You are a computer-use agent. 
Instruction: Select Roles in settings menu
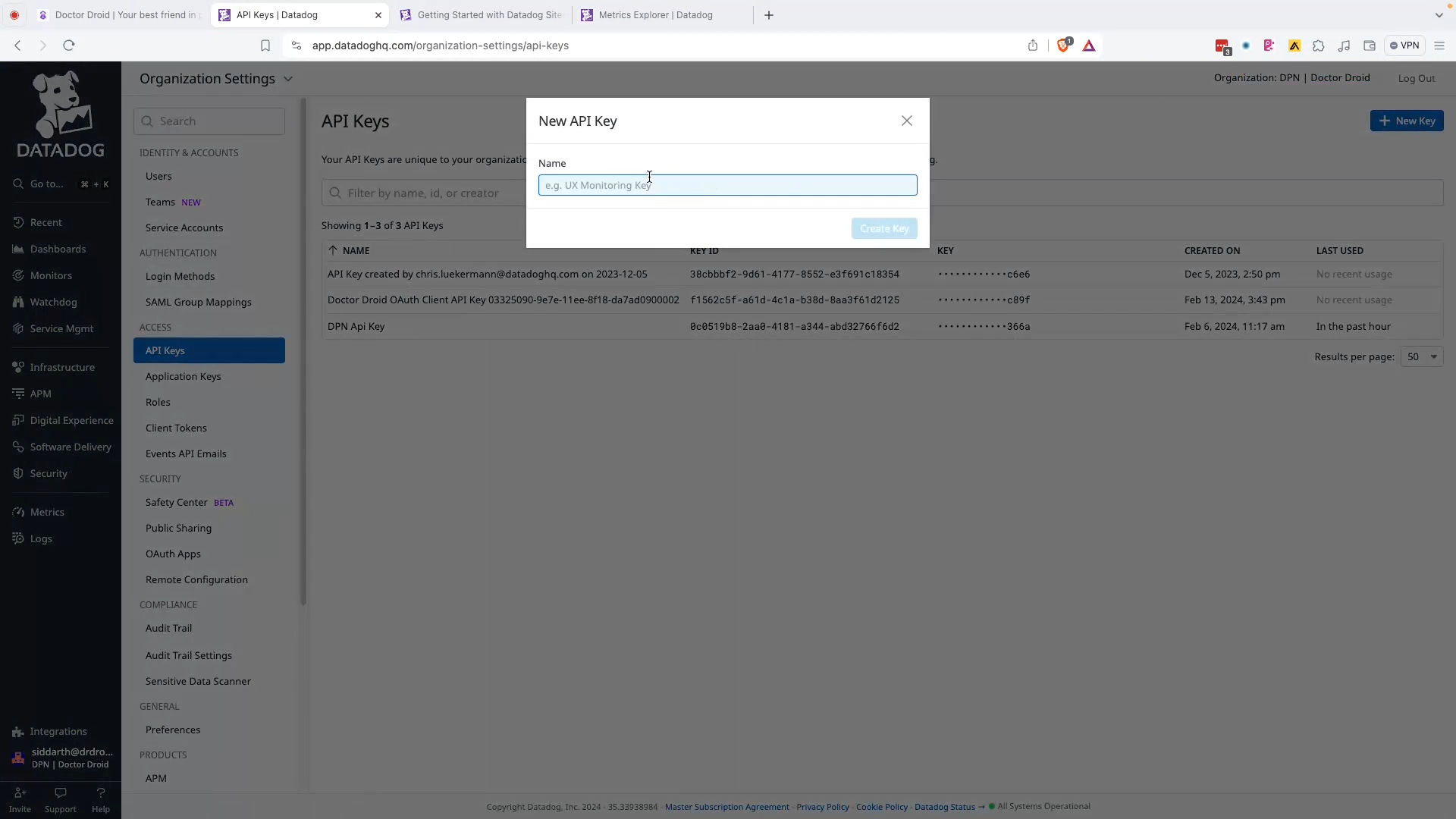(158, 402)
